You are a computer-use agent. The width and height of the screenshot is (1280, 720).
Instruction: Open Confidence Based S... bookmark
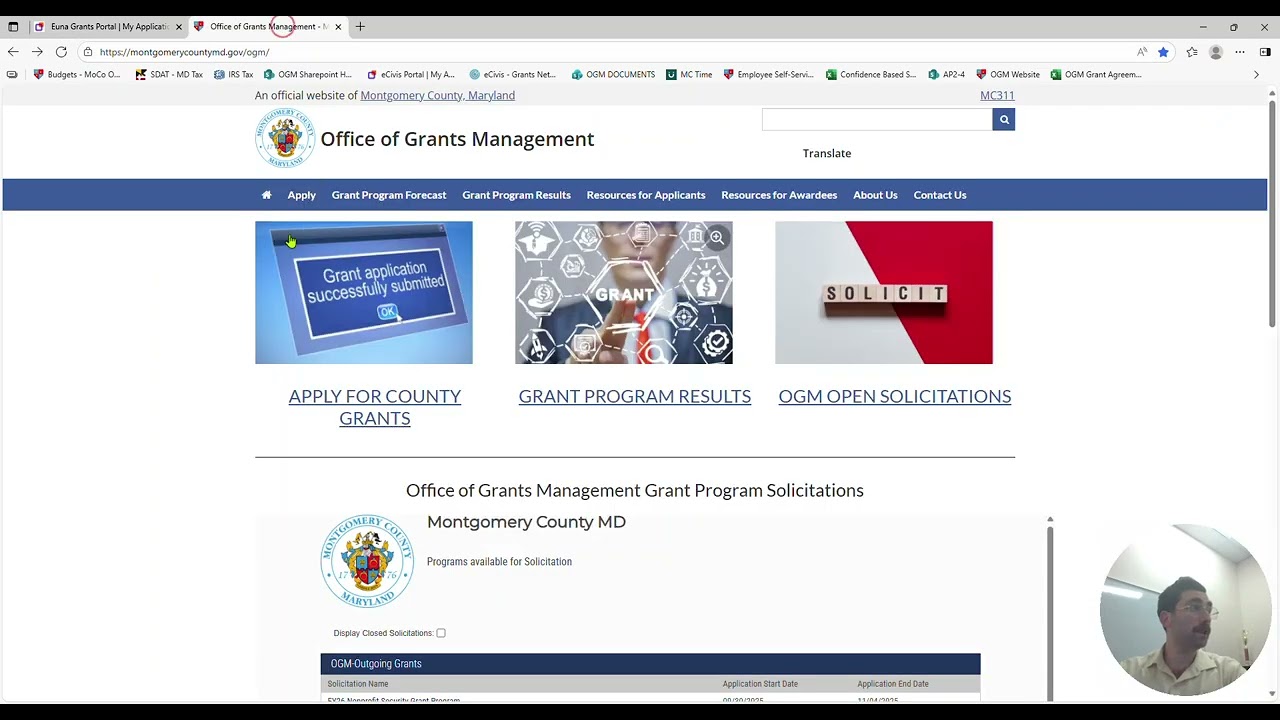pyautogui.click(x=871, y=74)
